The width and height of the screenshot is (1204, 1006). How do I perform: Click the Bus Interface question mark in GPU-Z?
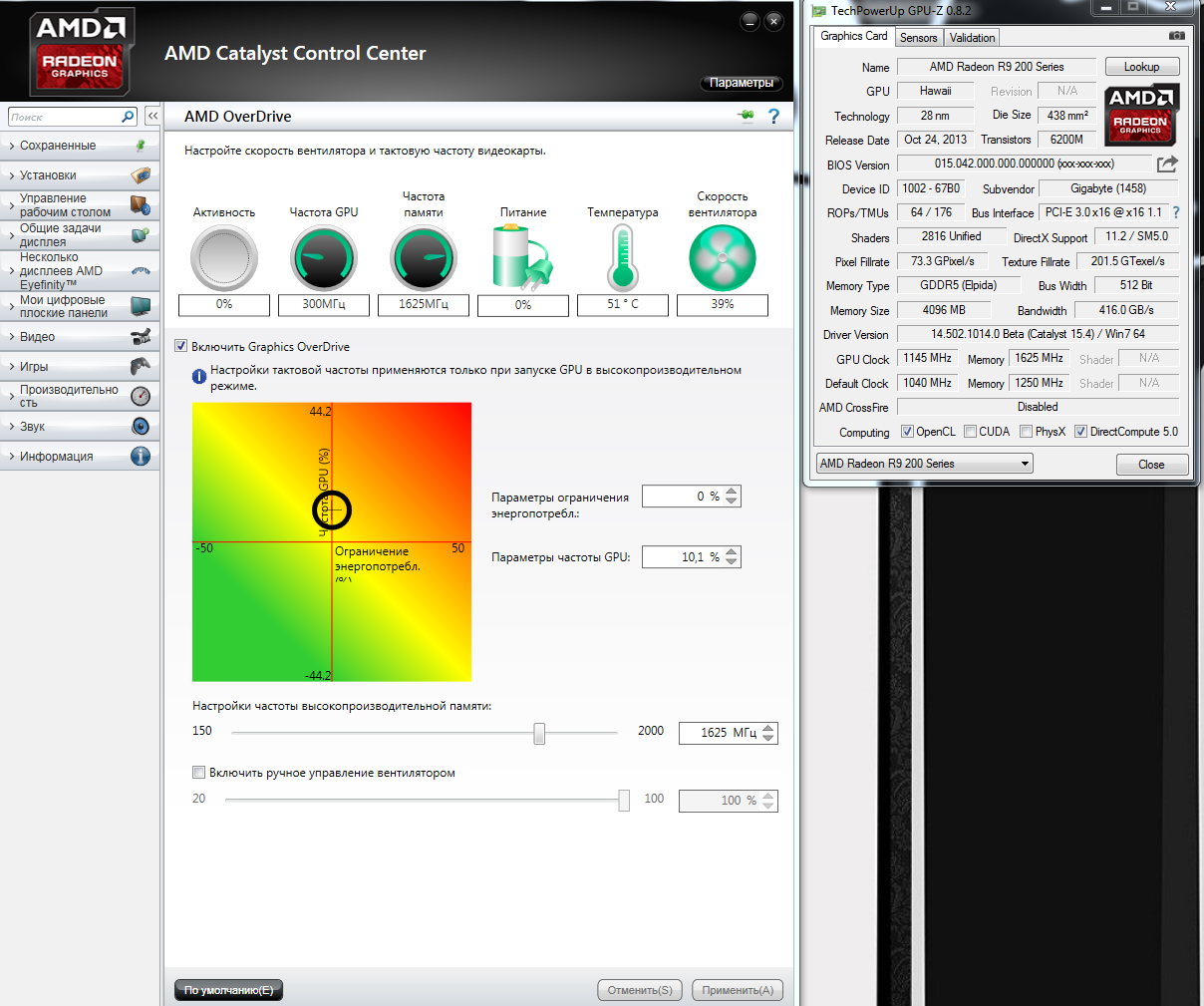click(1176, 212)
